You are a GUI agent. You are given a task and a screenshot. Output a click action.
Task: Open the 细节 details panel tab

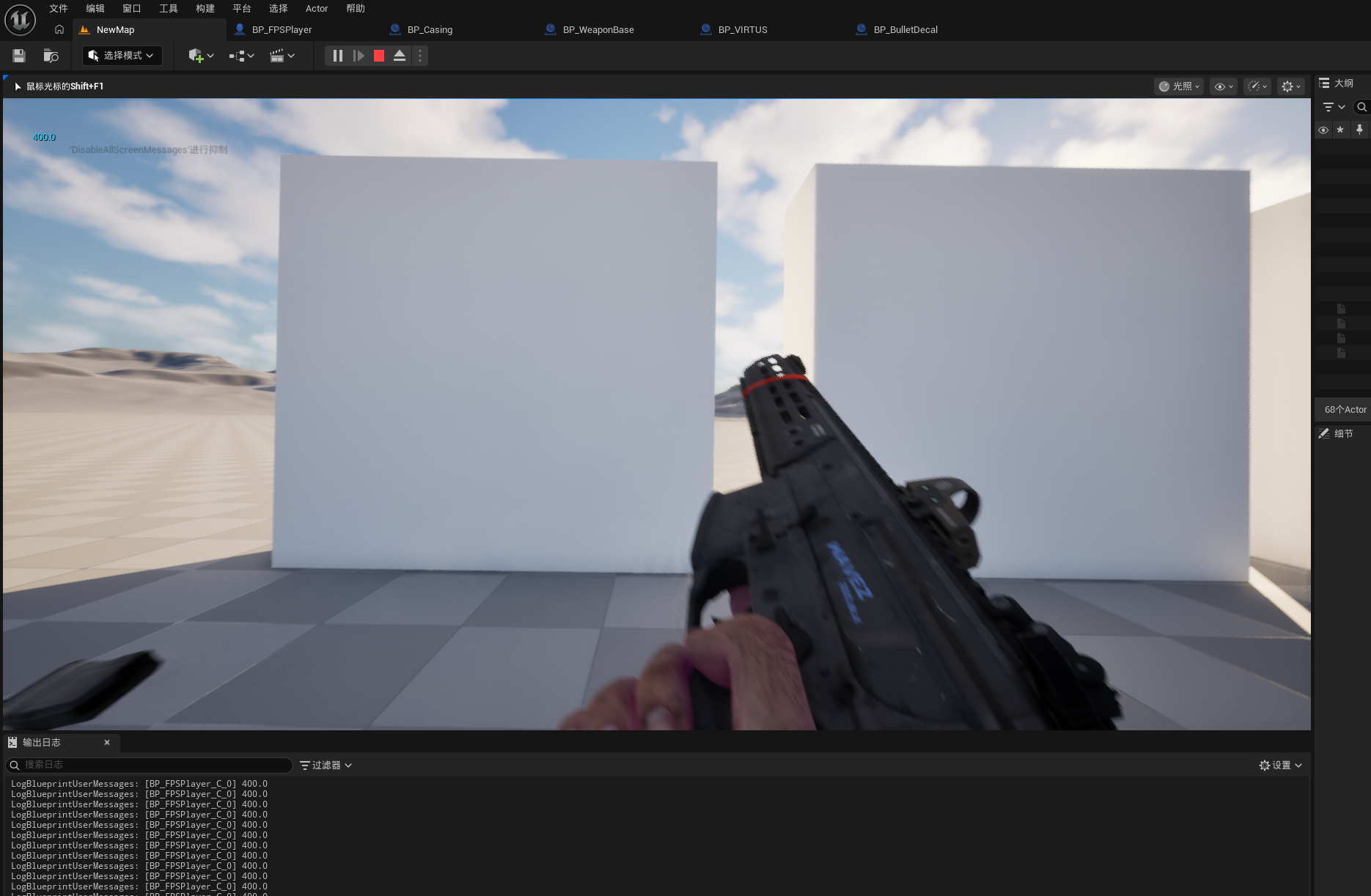point(1337,434)
